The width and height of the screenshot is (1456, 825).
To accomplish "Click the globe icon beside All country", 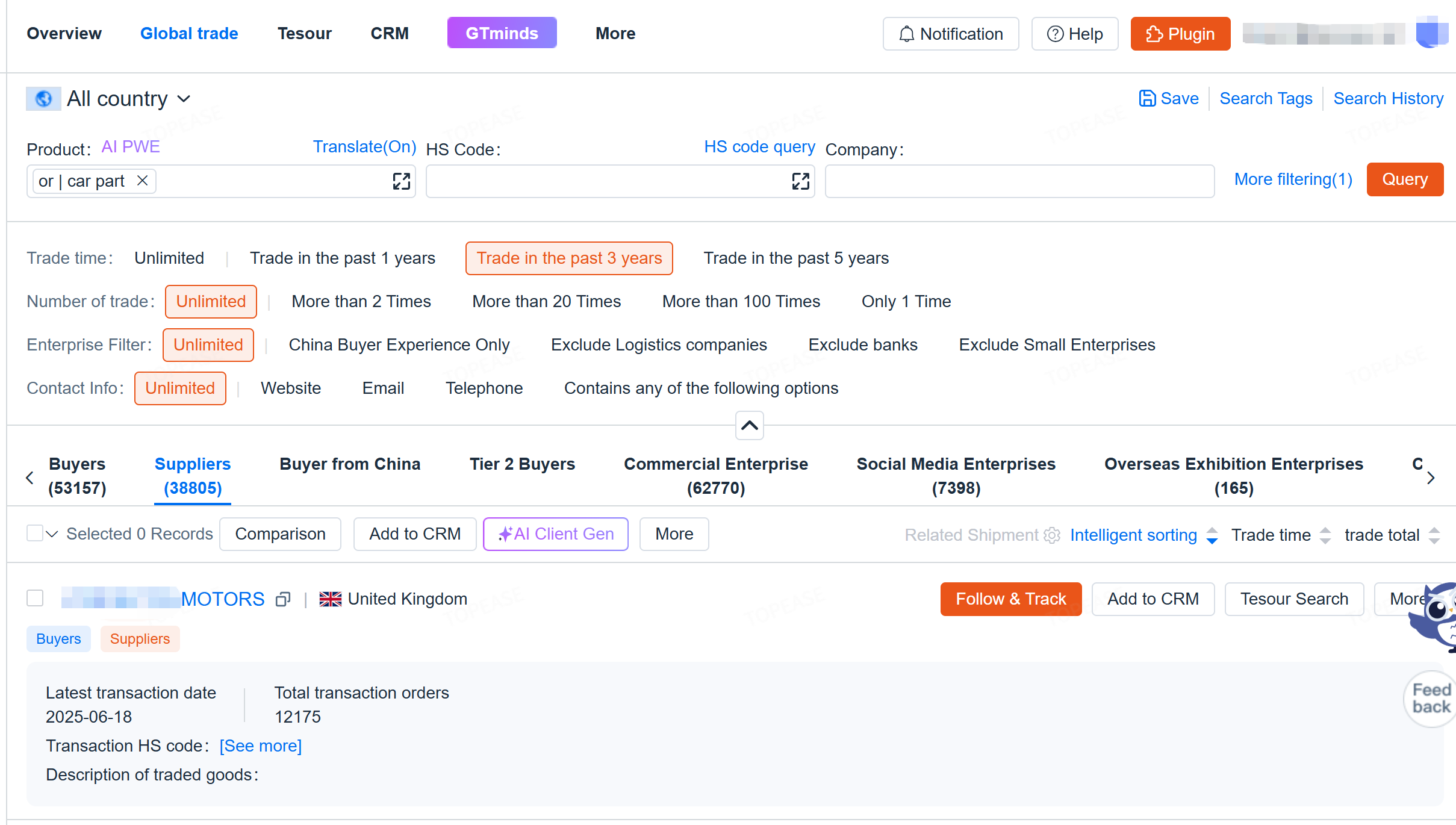I will [43, 99].
